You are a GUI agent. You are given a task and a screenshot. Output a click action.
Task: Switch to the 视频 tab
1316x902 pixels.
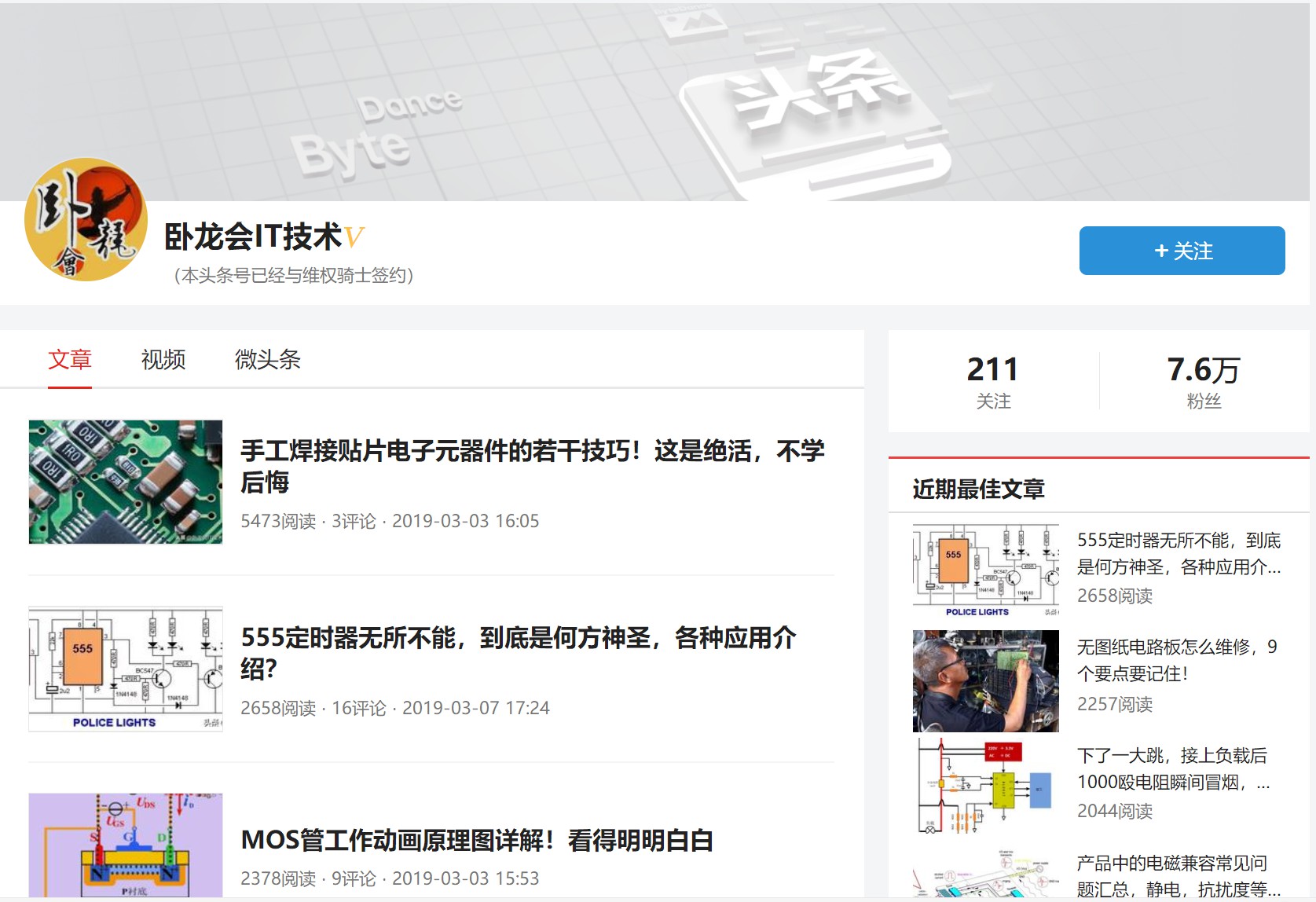point(163,360)
